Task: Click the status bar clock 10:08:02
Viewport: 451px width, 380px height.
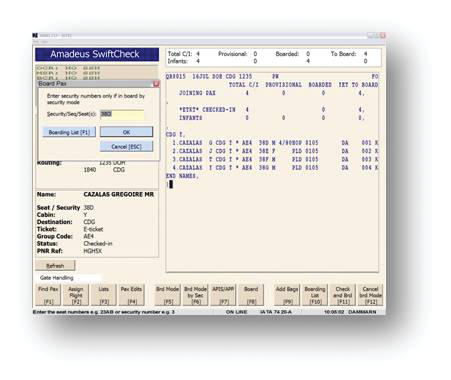Action: (334, 312)
